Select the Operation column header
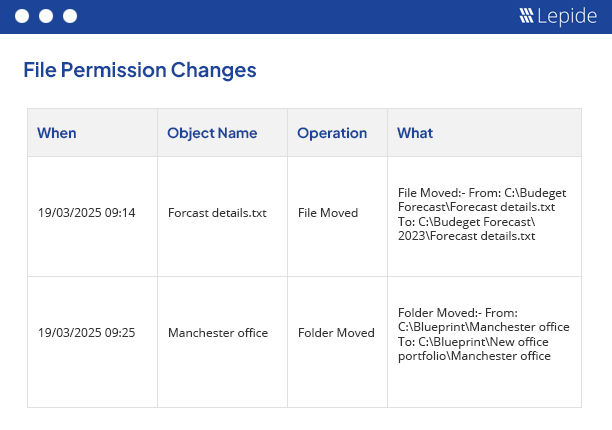This screenshot has width=612, height=430. coord(332,133)
